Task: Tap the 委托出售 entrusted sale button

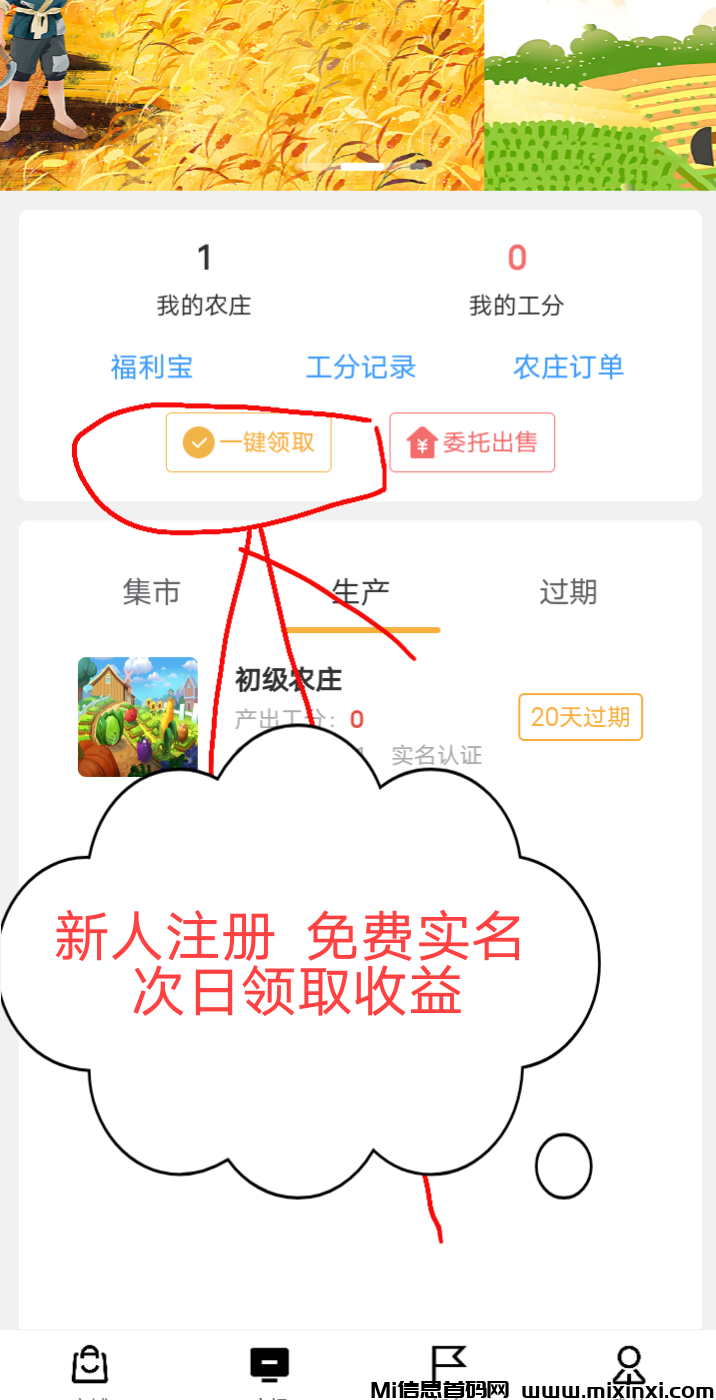Action: tap(472, 442)
